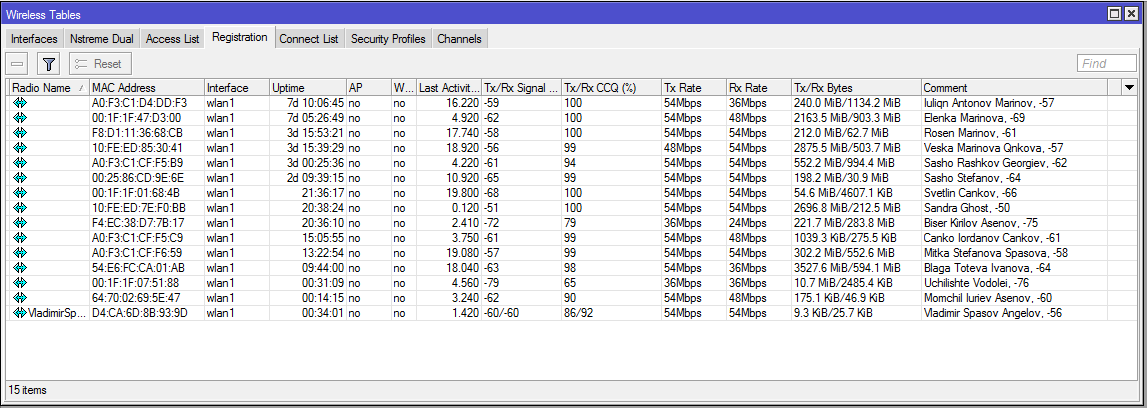The height and width of the screenshot is (408, 1147).
Task: Click comment Momchil Iuriev Asenov, -60
Action: pos(988,298)
